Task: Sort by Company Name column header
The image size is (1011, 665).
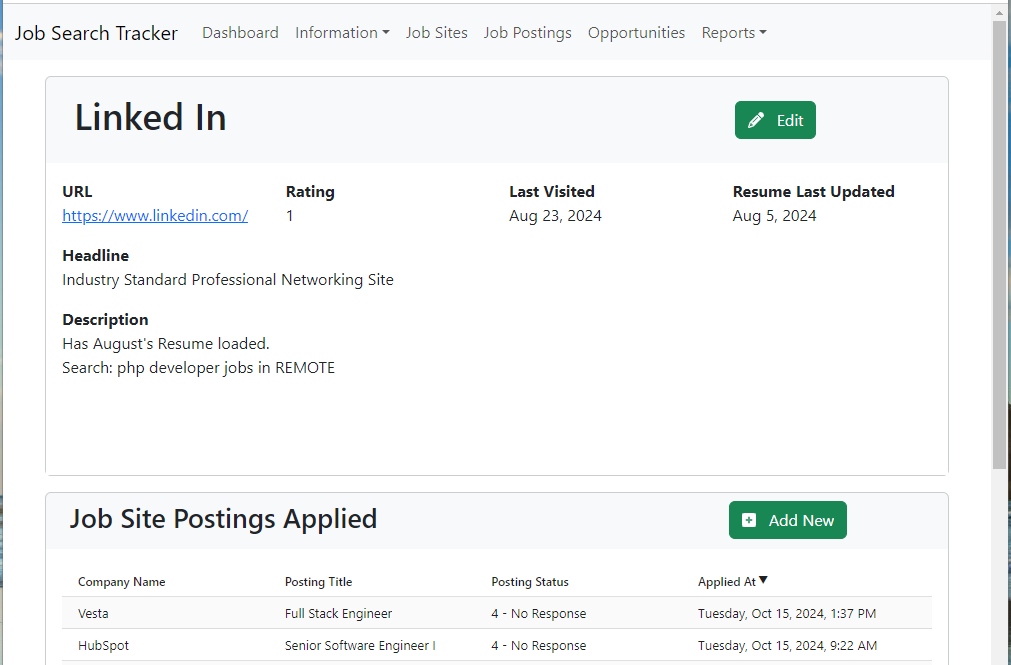Action: [x=121, y=582]
